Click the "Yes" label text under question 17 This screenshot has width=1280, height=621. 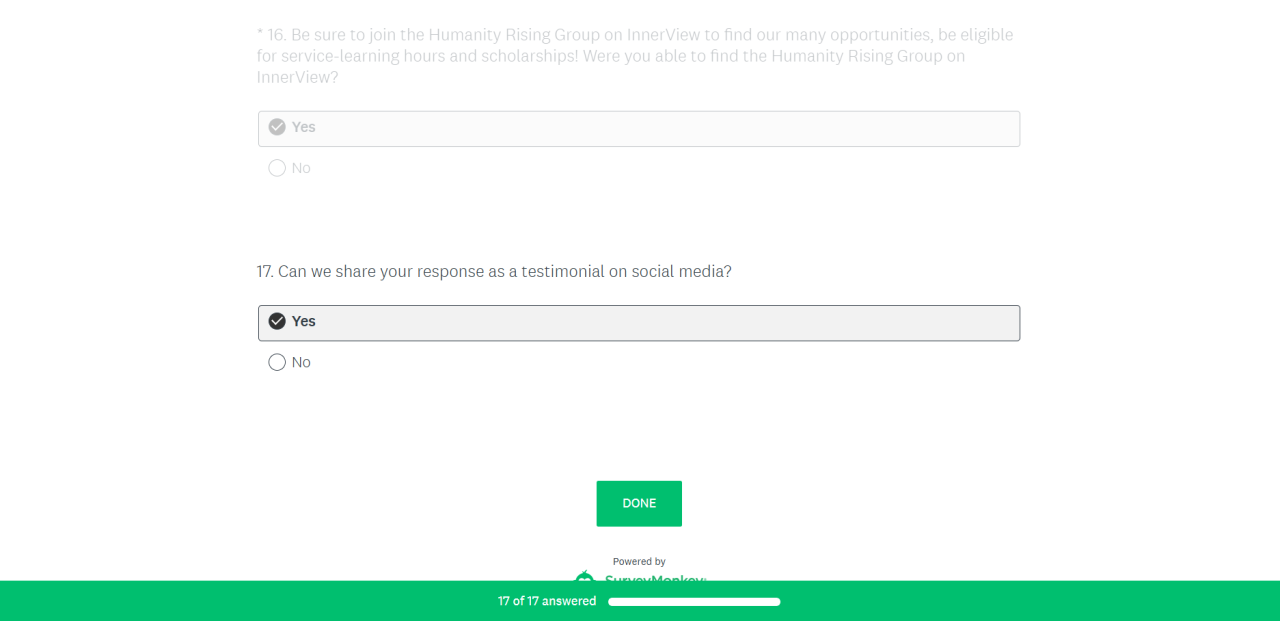click(303, 321)
